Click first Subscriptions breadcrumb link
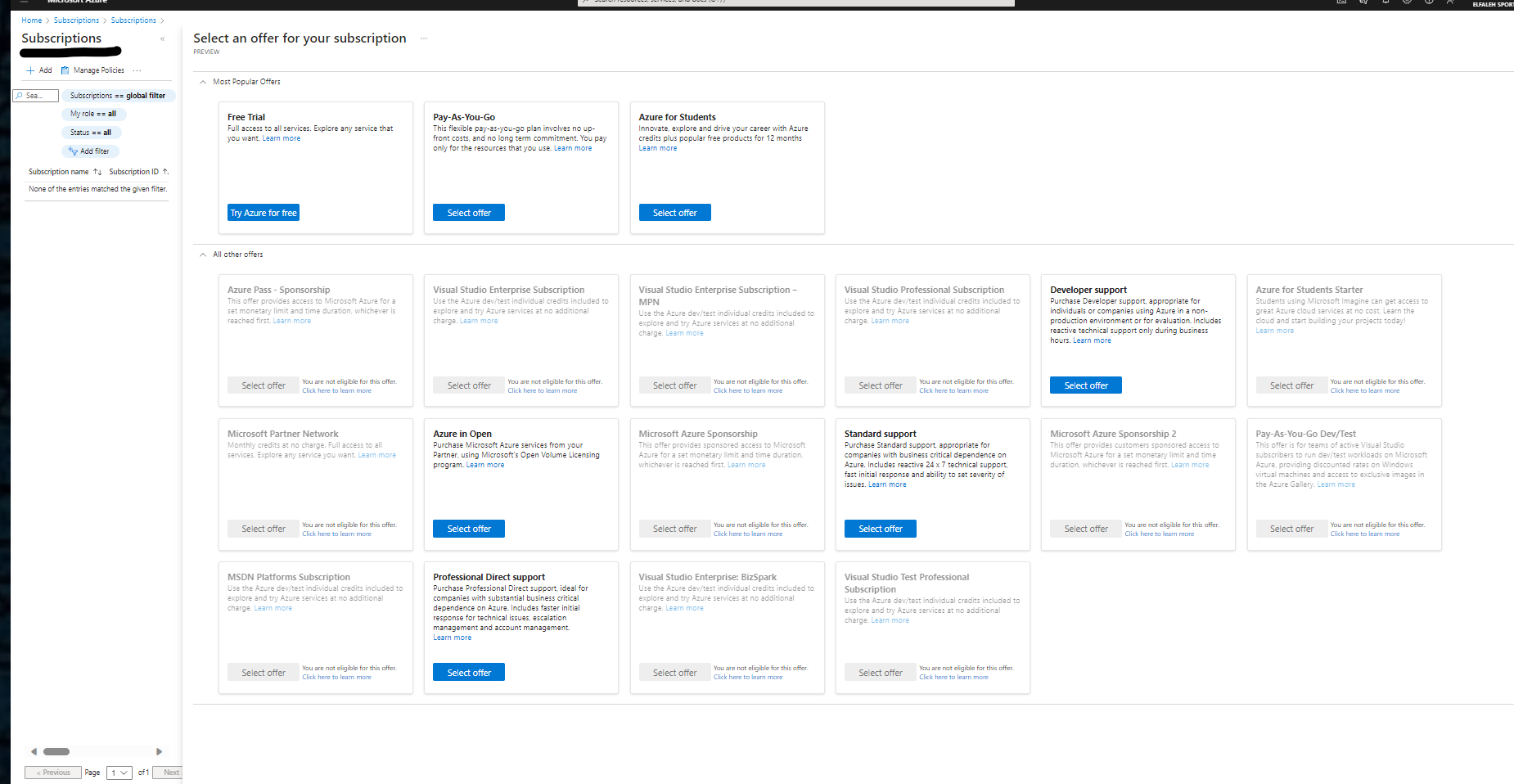1514x784 pixels. point(76,20)
